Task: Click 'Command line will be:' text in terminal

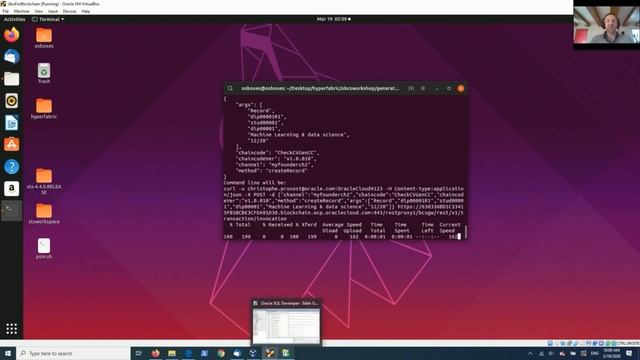Action: pyautogui.click(x=255, y=183)
